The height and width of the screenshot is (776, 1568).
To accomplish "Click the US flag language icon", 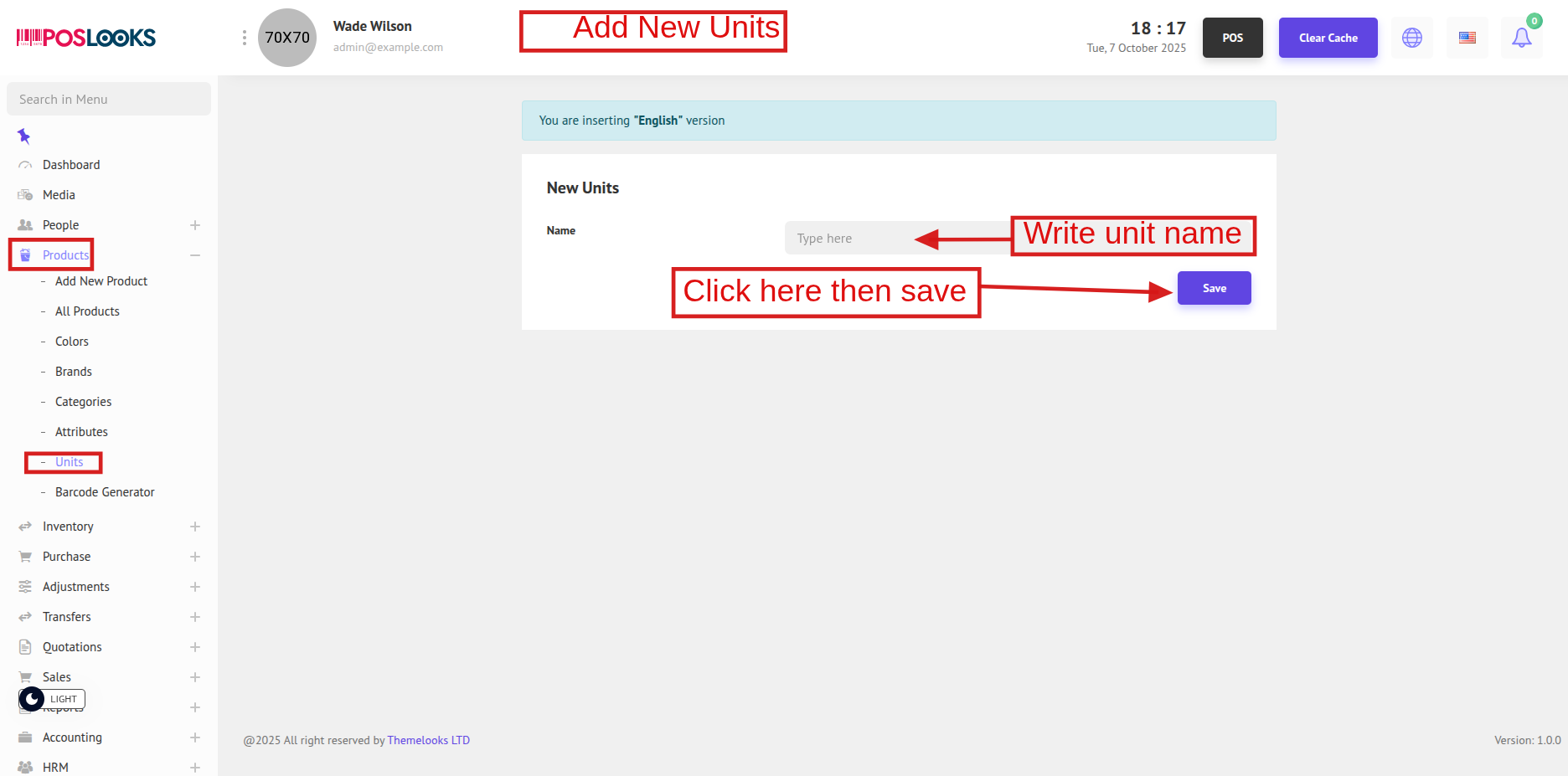I will pos(1467,38).
